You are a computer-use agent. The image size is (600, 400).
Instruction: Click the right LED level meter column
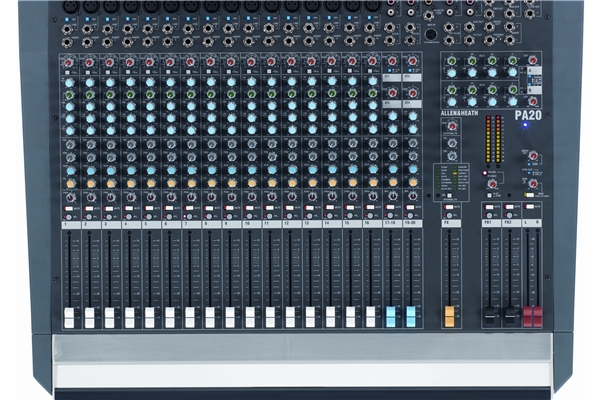[498, 139]
